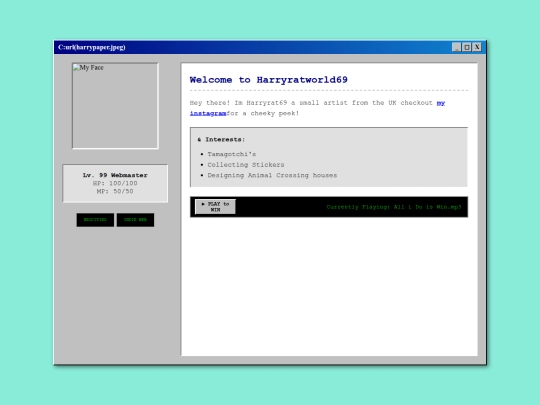540x405 pixels.
Task: Click the HP: 100/100 stat
Action: click(115, 183)
